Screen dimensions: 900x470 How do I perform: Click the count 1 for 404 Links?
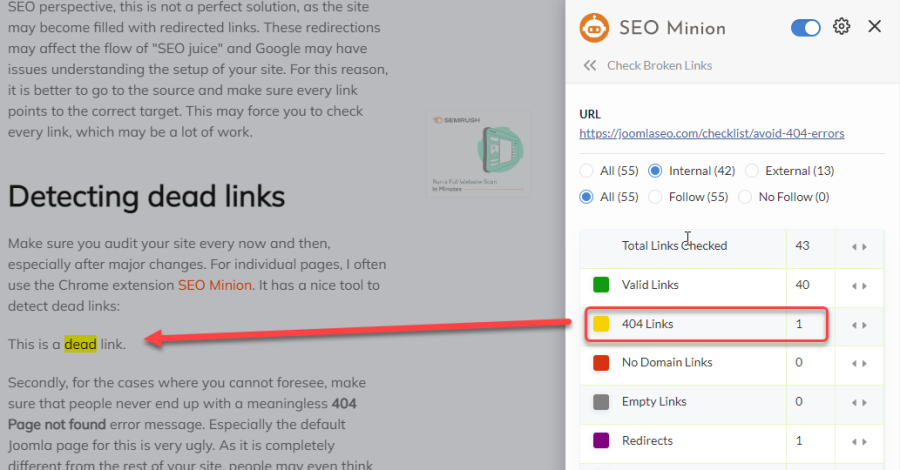point(798,324)
